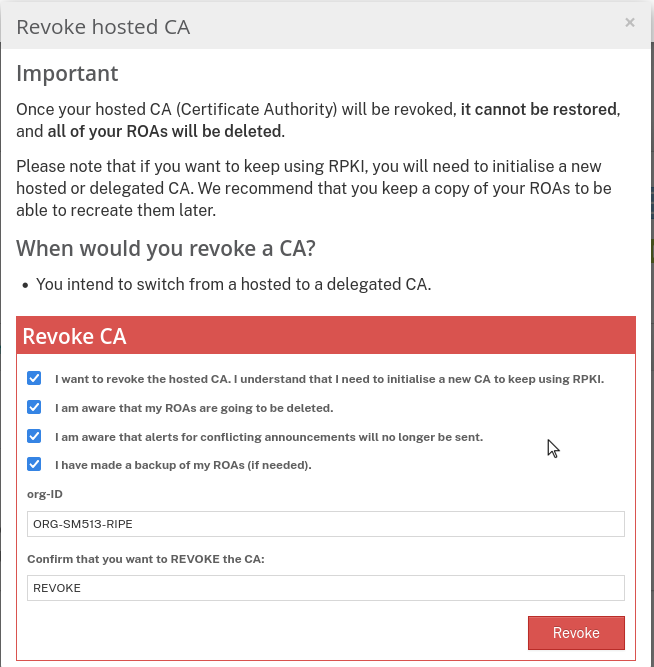Toggle the ROAs going to be deleted checkbox
Viewport: 654px width, 667px height.
click(35, 407)
